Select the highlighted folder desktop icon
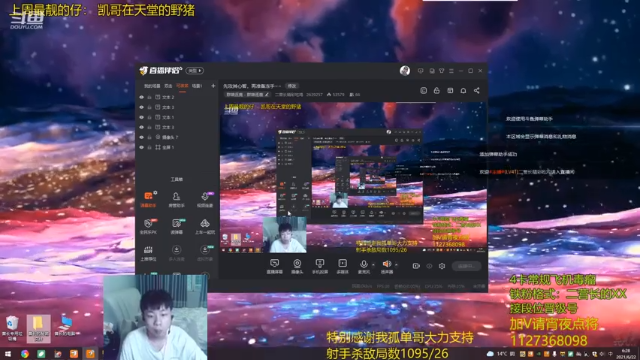 [x=38, y=328]
